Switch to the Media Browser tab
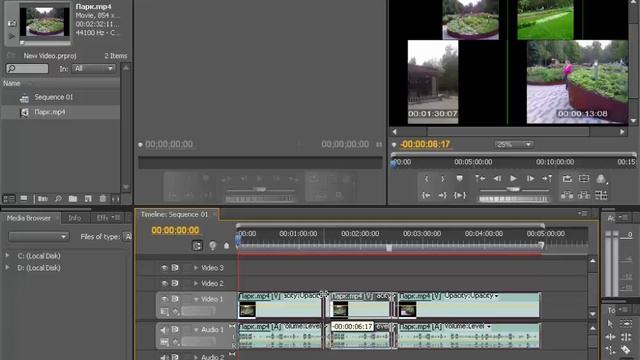 pyautogui.click(x=29, y=218)
